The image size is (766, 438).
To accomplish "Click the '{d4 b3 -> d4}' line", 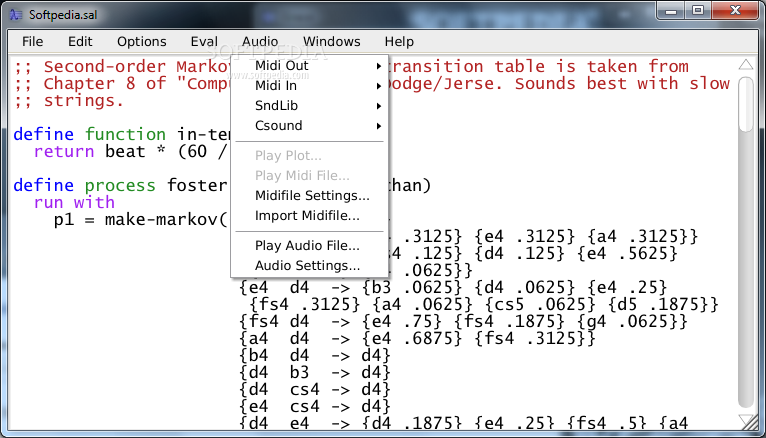I will (315, 372).
